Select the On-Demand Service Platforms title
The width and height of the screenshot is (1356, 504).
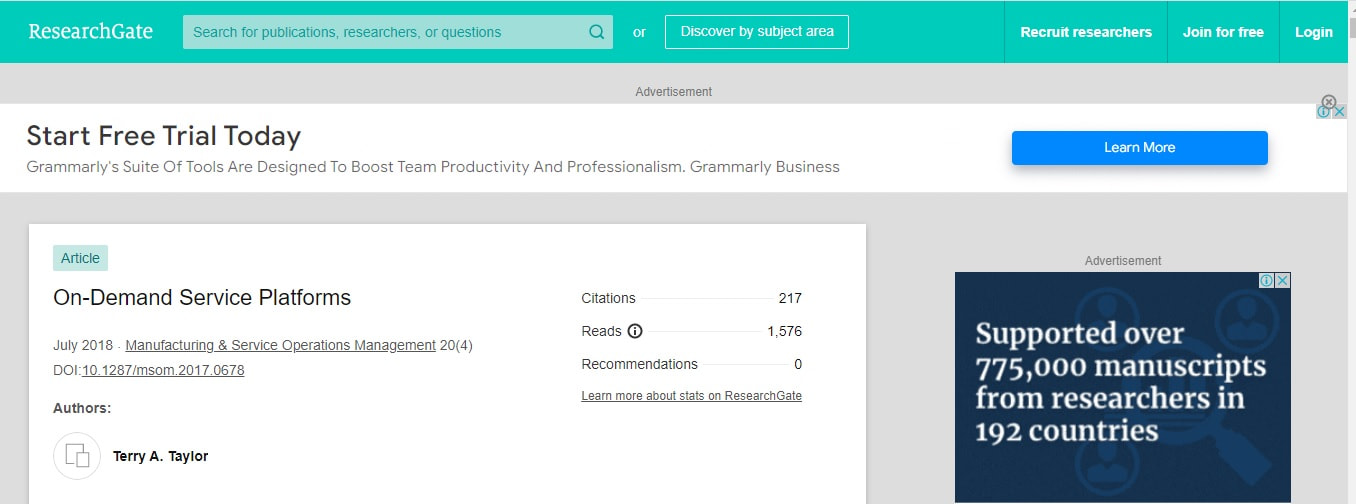202,297
